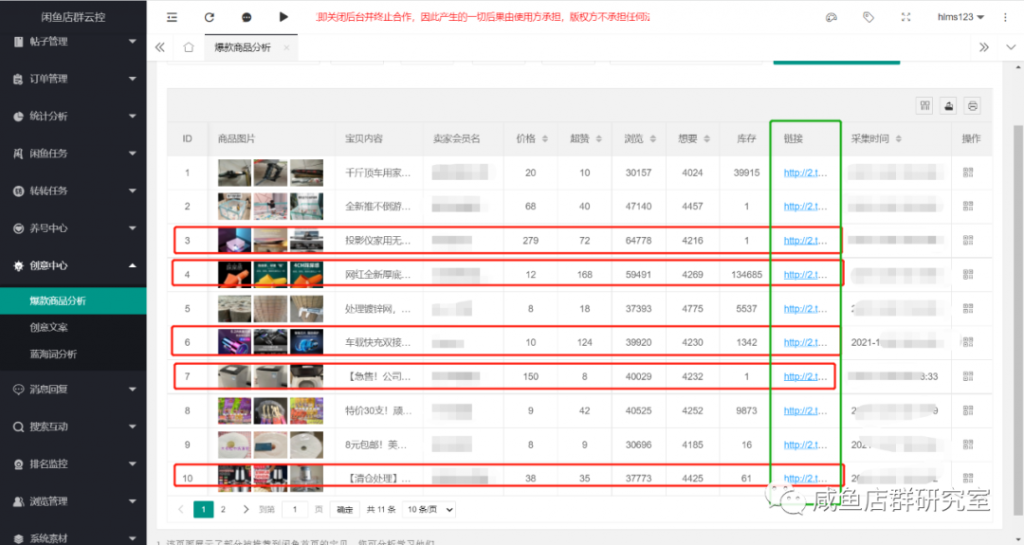
Task: Click the vertical scrollbar thumb
Action: 1018,320
